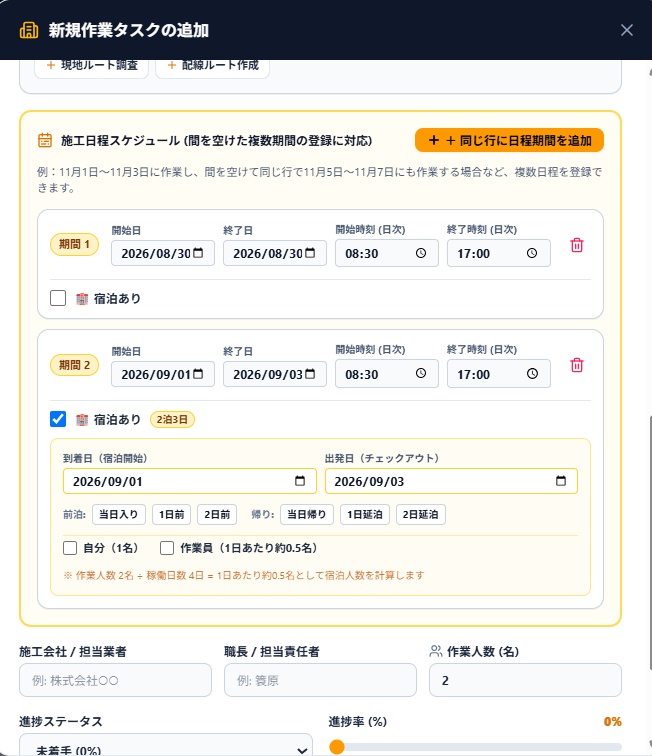This screenshot has width=652, height=756.
Task: Select 1日前 for 前泊
Action: (172, 514)
